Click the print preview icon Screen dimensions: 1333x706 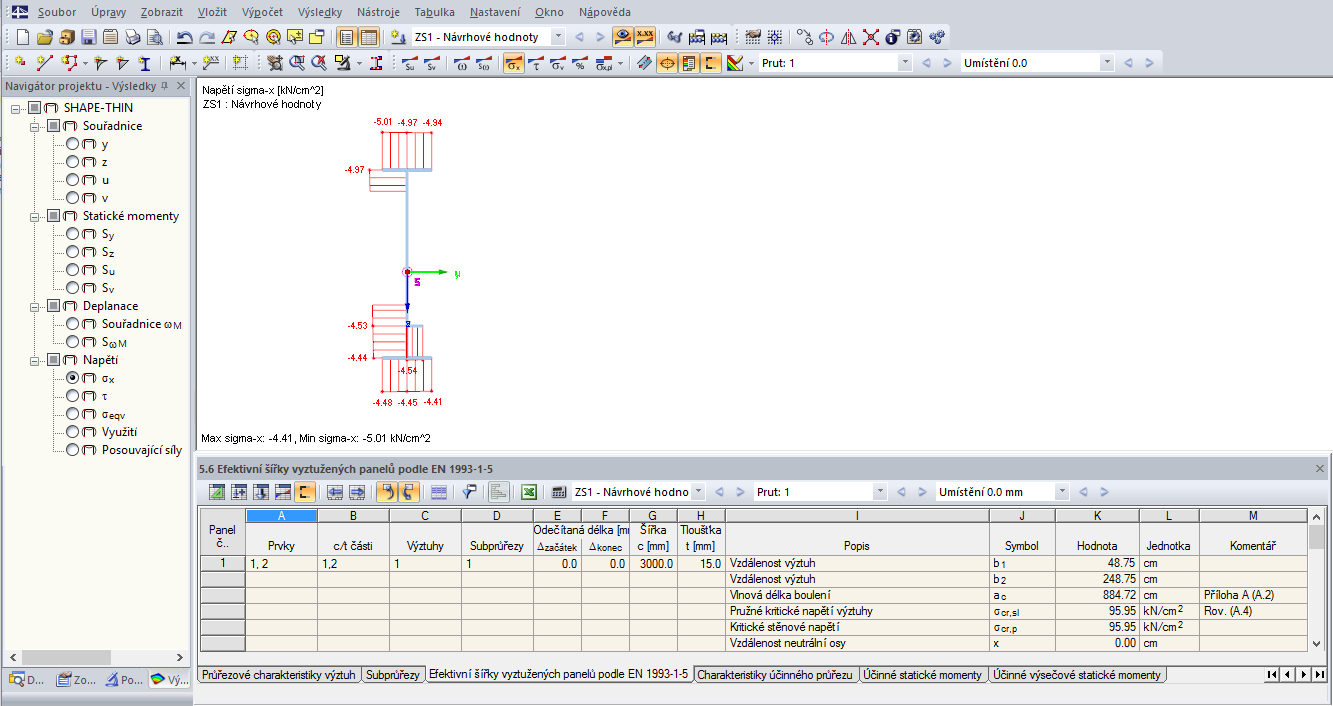(154, 37)
